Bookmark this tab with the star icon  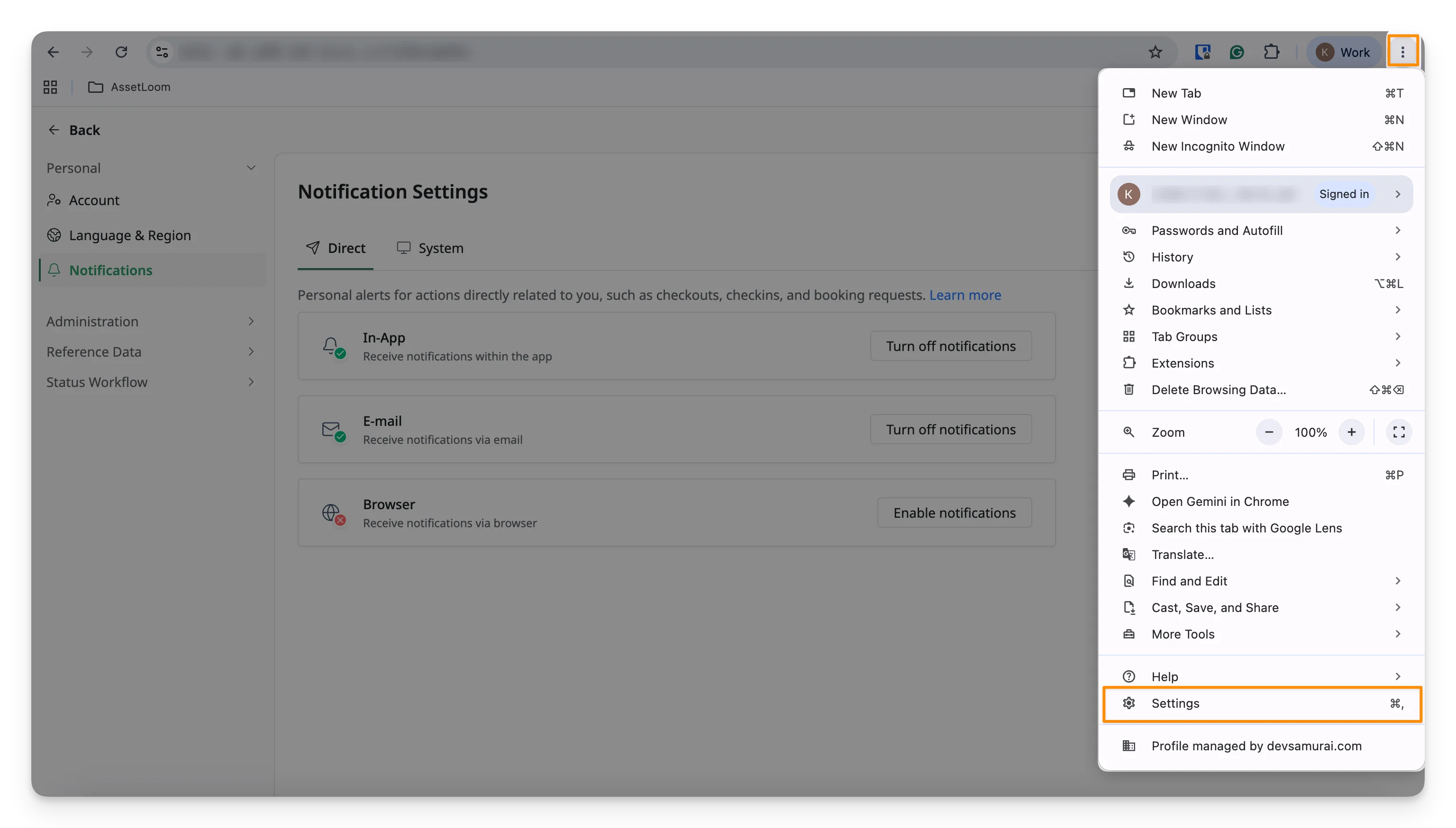point(1155,52)
